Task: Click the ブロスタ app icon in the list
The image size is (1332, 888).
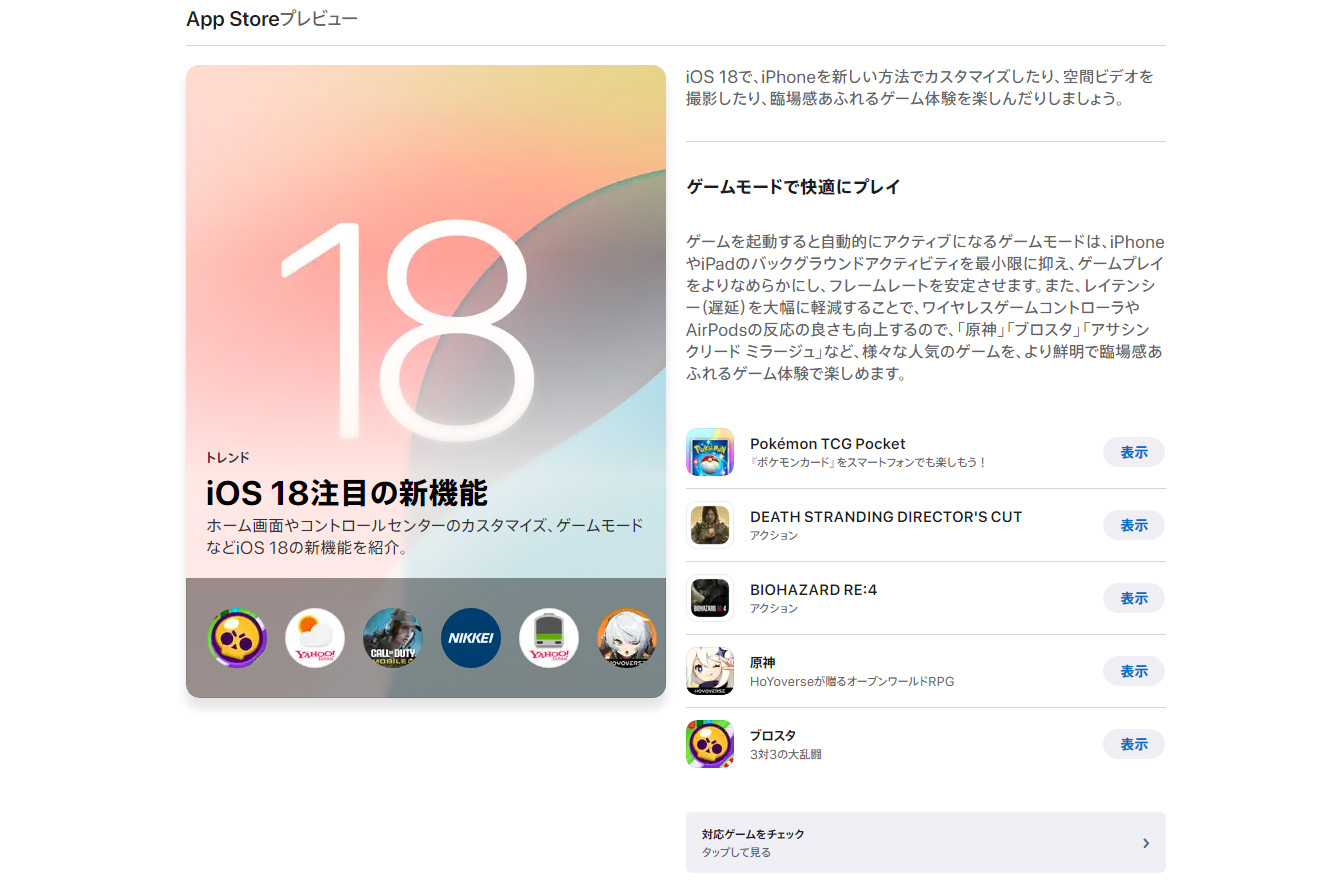Action: (710, 744)
